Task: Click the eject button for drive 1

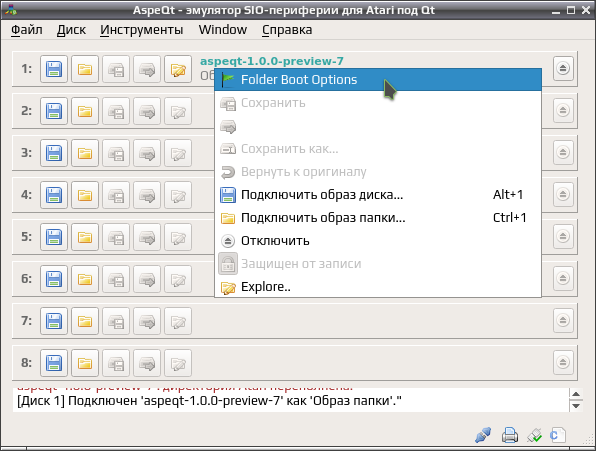Action: 563,68
